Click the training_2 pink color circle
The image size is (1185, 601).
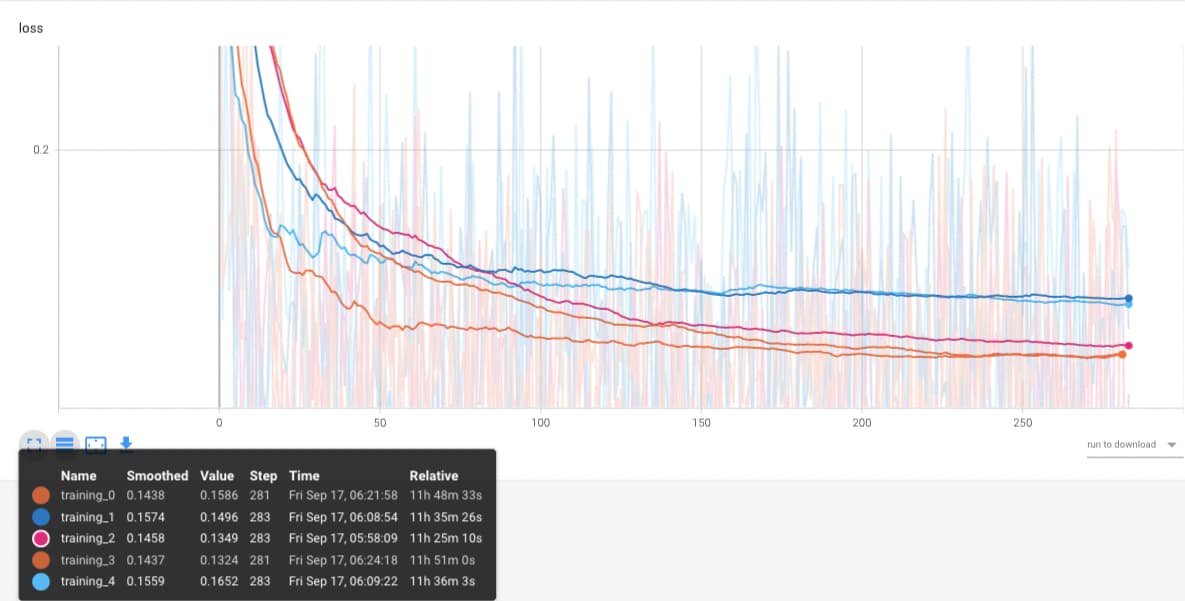pos(41,538)
